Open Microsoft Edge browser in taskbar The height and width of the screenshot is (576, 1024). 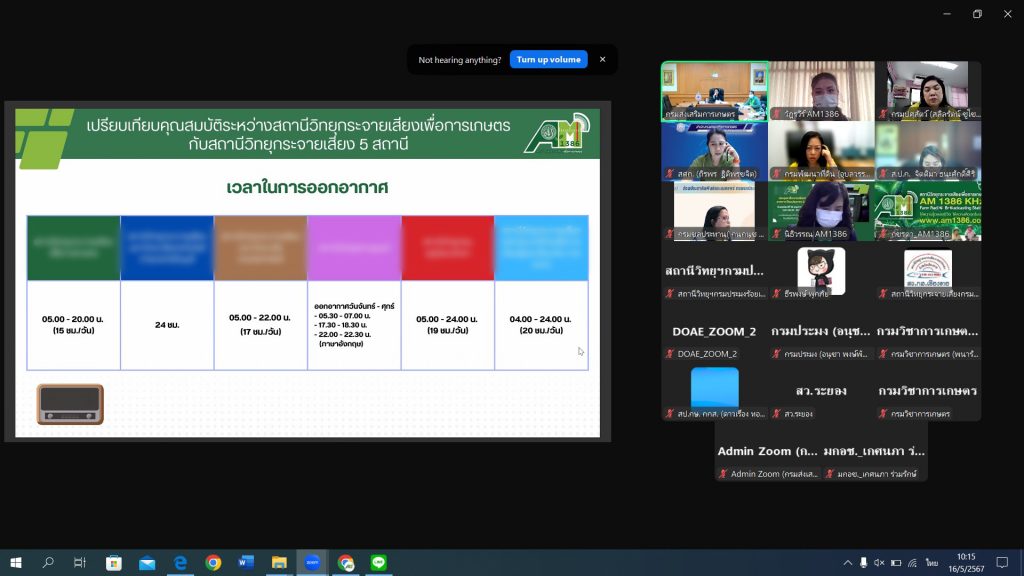point(180,563)
